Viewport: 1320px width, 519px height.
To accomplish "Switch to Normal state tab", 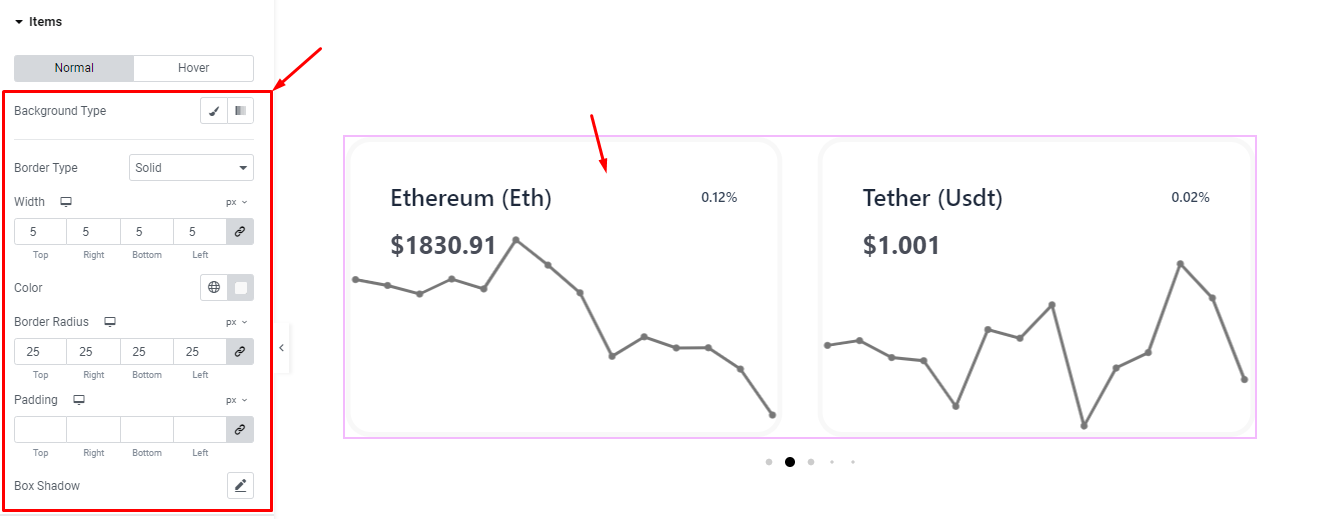I will click(74, 68).
